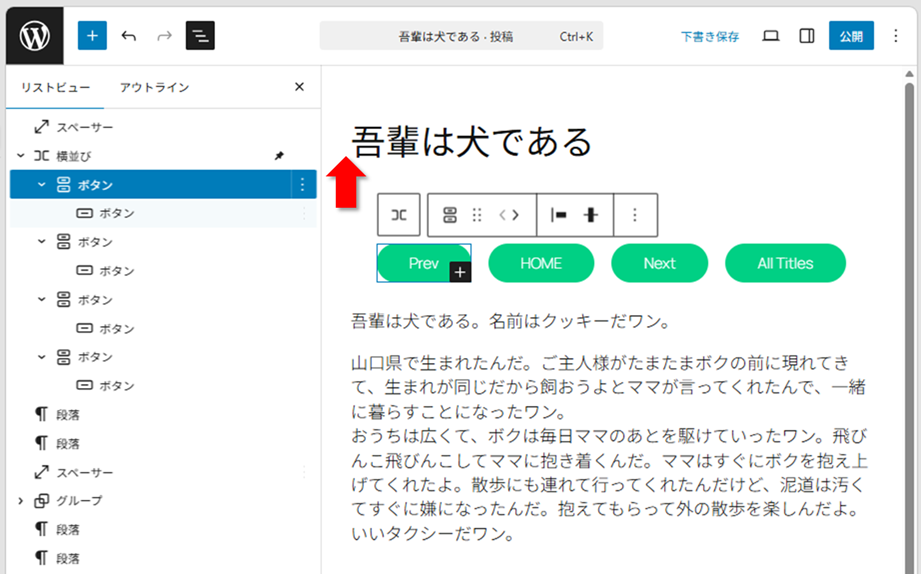The height and width of the screenshot is (574, 921).
Task: Close the list view panel
Action: coord(299,87)
